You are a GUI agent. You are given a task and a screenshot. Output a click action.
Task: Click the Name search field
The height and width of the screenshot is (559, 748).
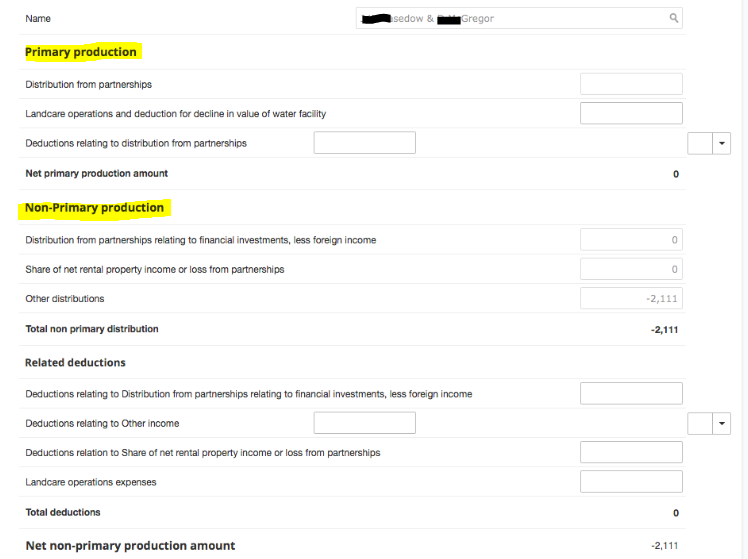pos(519,18)
